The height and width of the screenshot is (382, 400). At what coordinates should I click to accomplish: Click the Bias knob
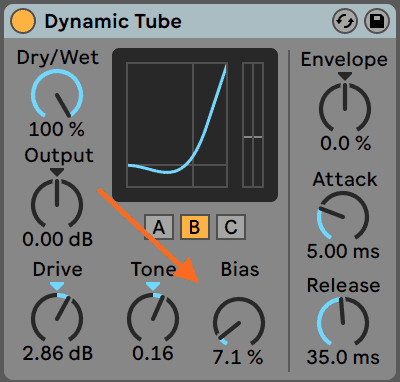239,322
